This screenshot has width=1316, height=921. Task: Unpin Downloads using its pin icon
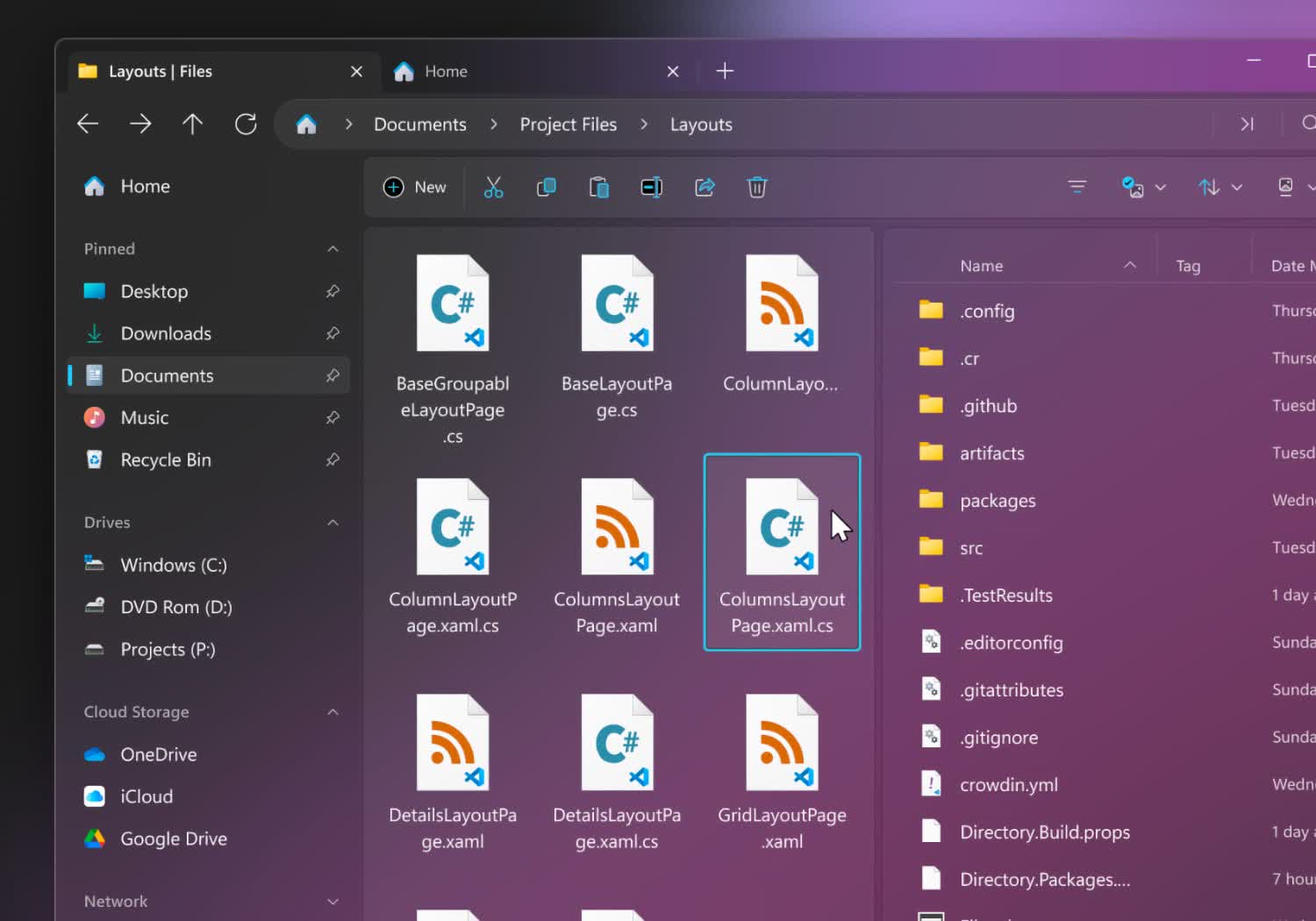[333, 333]
